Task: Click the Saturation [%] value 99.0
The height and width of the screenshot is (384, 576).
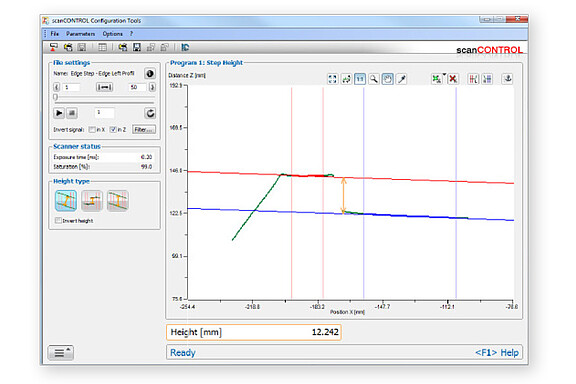Action: [146, 166]
